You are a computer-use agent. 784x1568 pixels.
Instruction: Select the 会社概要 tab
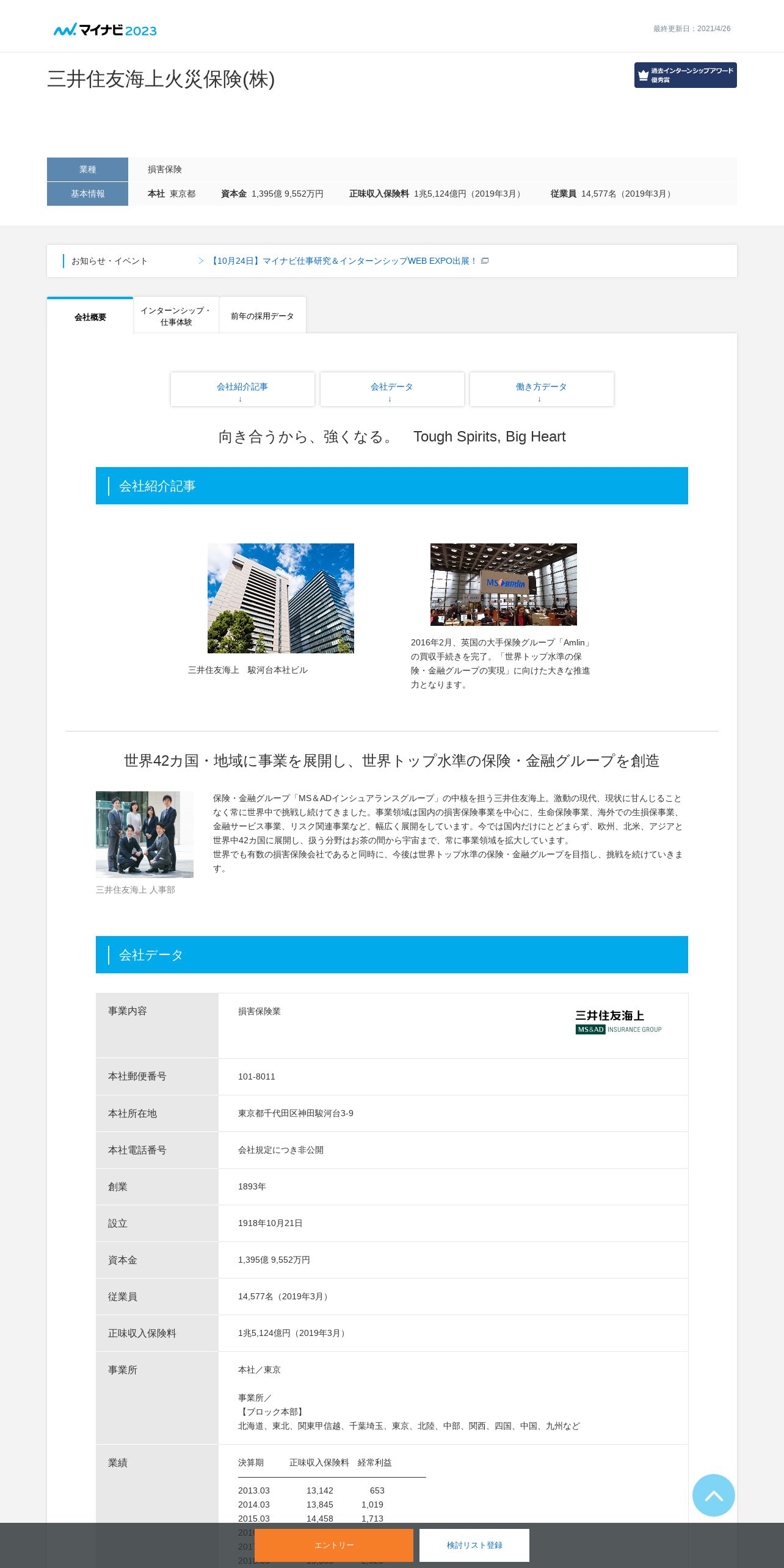click(90, 316)
